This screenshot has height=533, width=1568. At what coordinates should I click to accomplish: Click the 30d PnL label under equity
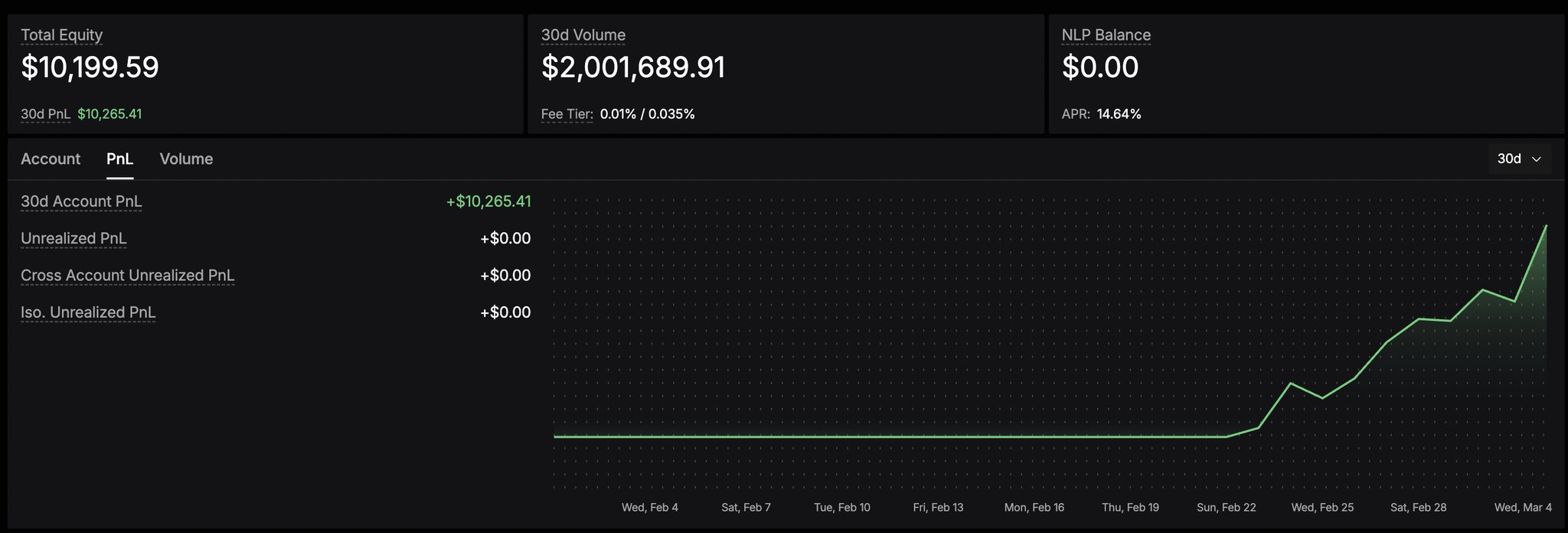click(x=45, y=114)
